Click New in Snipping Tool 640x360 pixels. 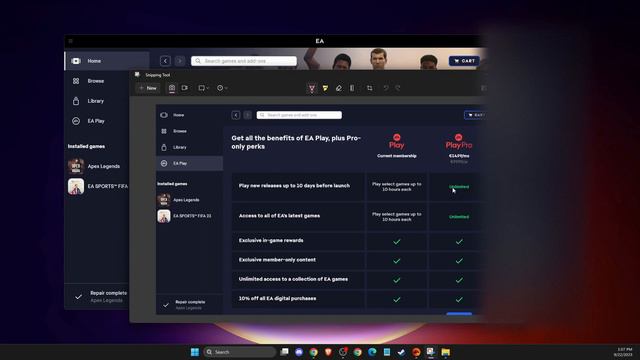[x=148, y=88]
